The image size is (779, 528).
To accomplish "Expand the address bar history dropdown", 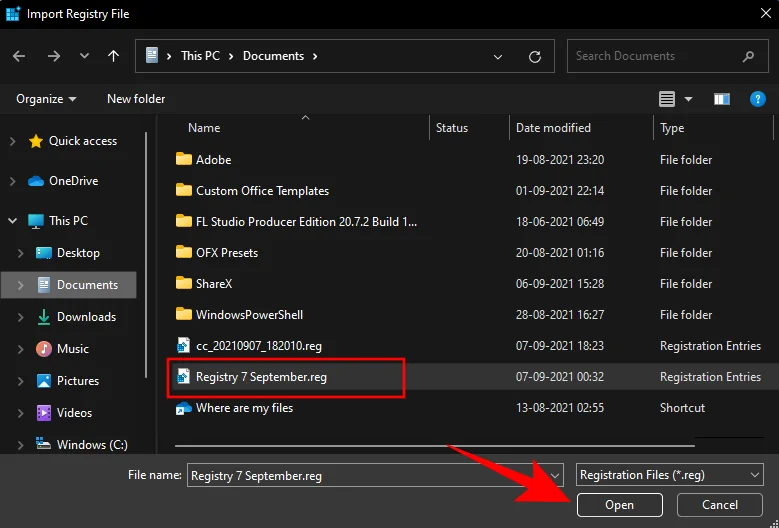I will click(498, 57).
